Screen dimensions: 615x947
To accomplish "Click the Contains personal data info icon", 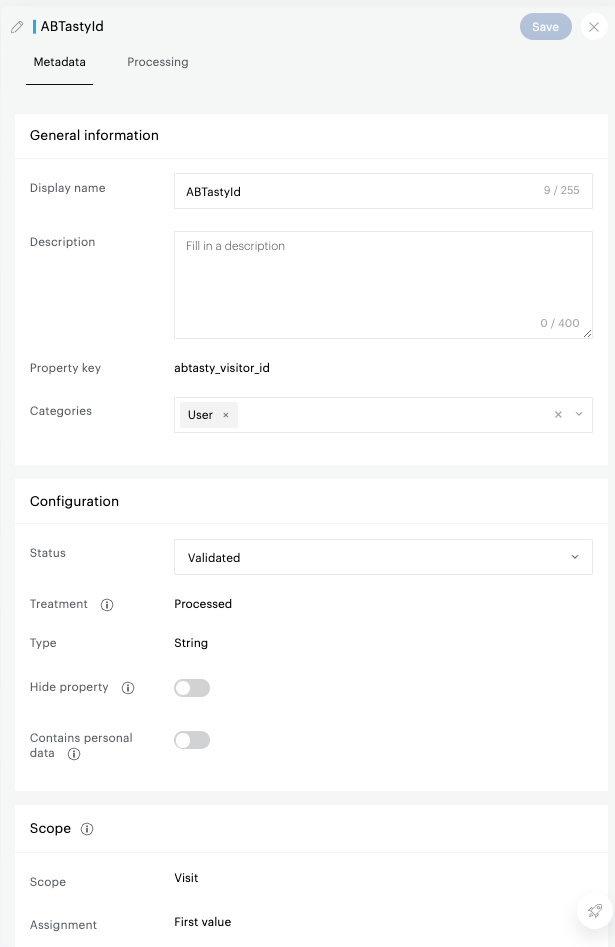I will [73, 754].
